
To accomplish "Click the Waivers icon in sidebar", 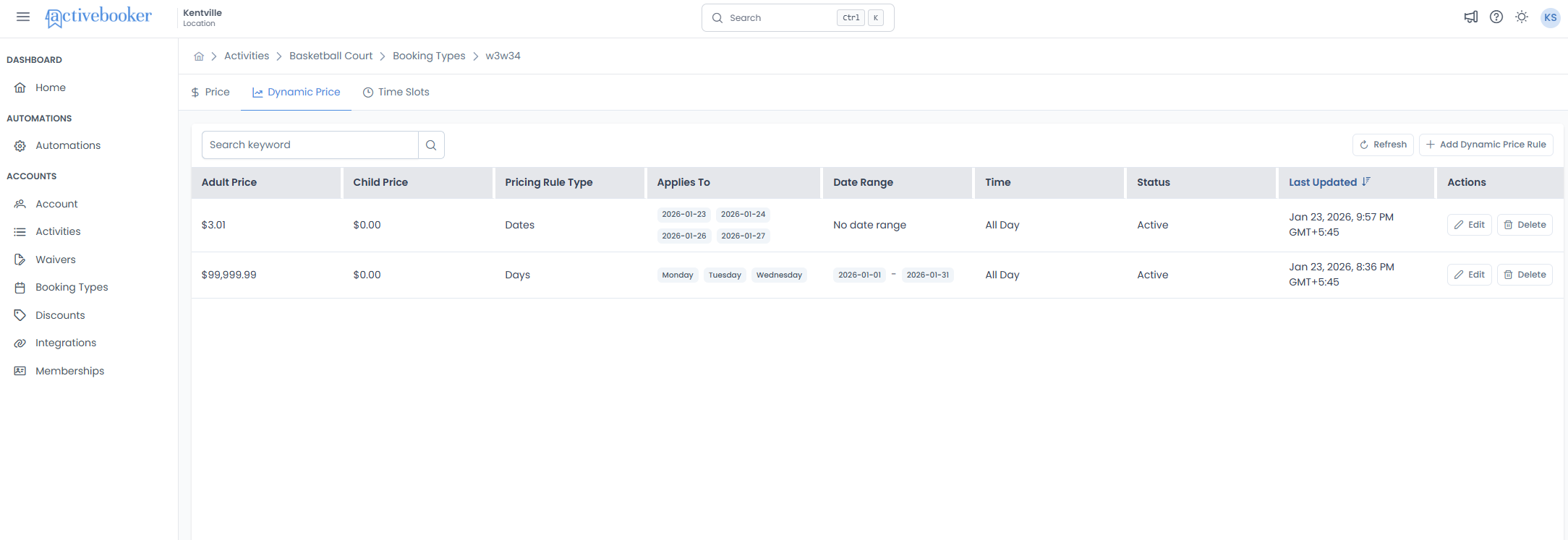I will coord(20,260).
